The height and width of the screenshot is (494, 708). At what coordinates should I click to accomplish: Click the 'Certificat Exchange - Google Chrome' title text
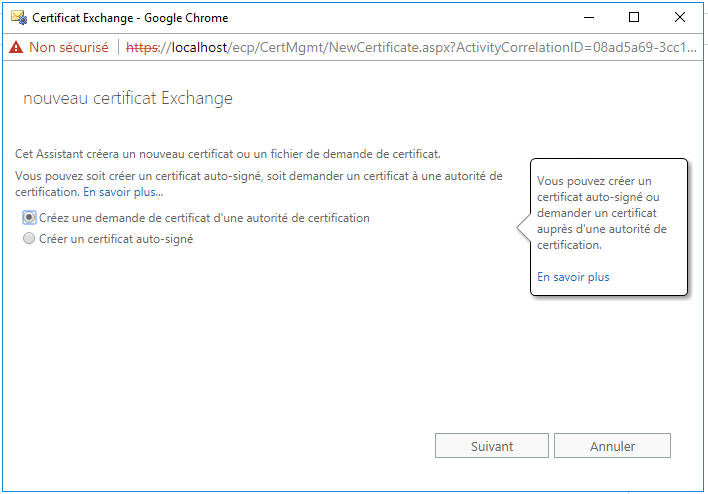point(130,18)
